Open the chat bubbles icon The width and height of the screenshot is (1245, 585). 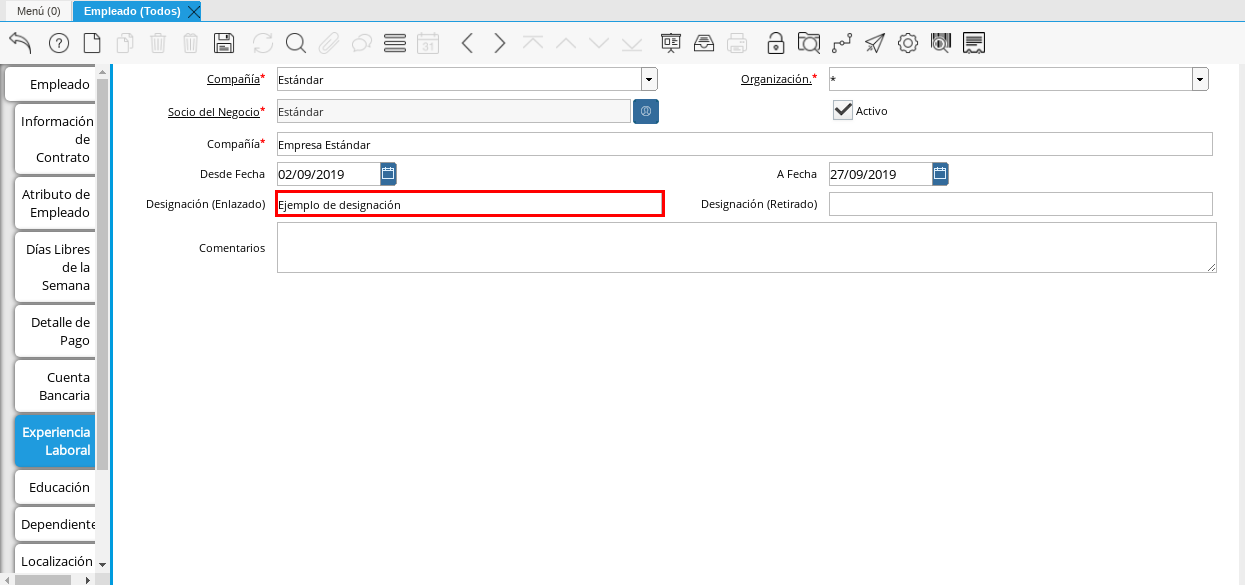coord(362,43)
